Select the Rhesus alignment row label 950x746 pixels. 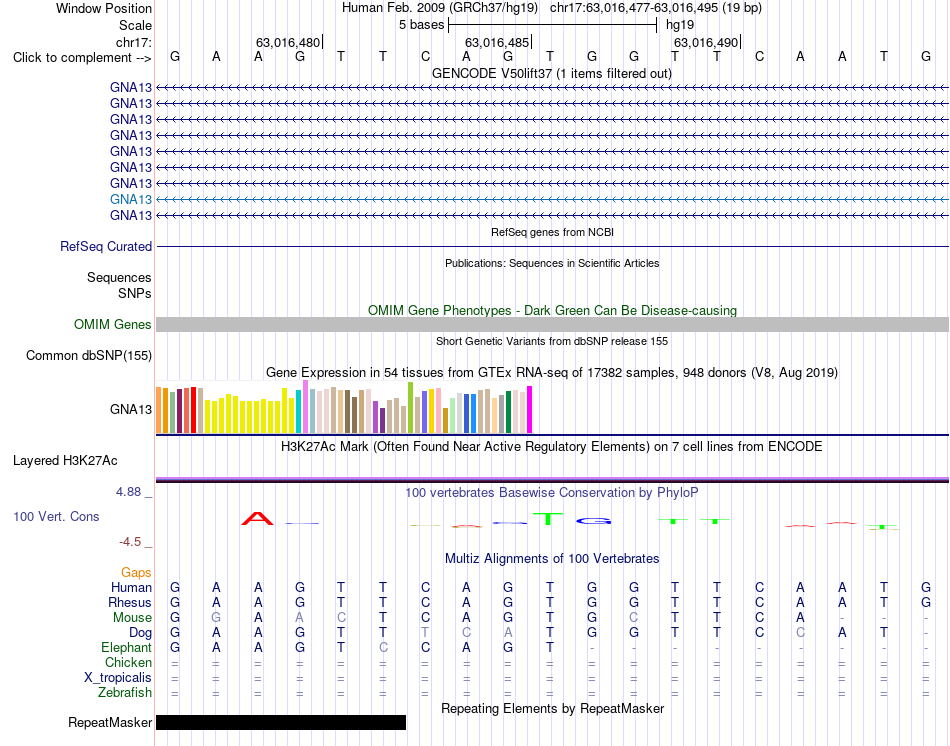point(130,602)
